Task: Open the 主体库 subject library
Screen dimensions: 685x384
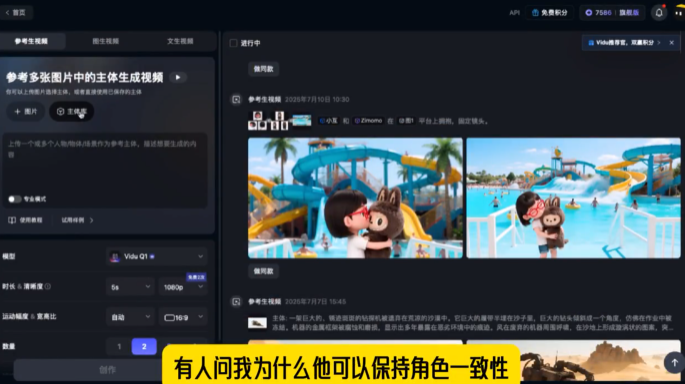Action: pos(72,111)
